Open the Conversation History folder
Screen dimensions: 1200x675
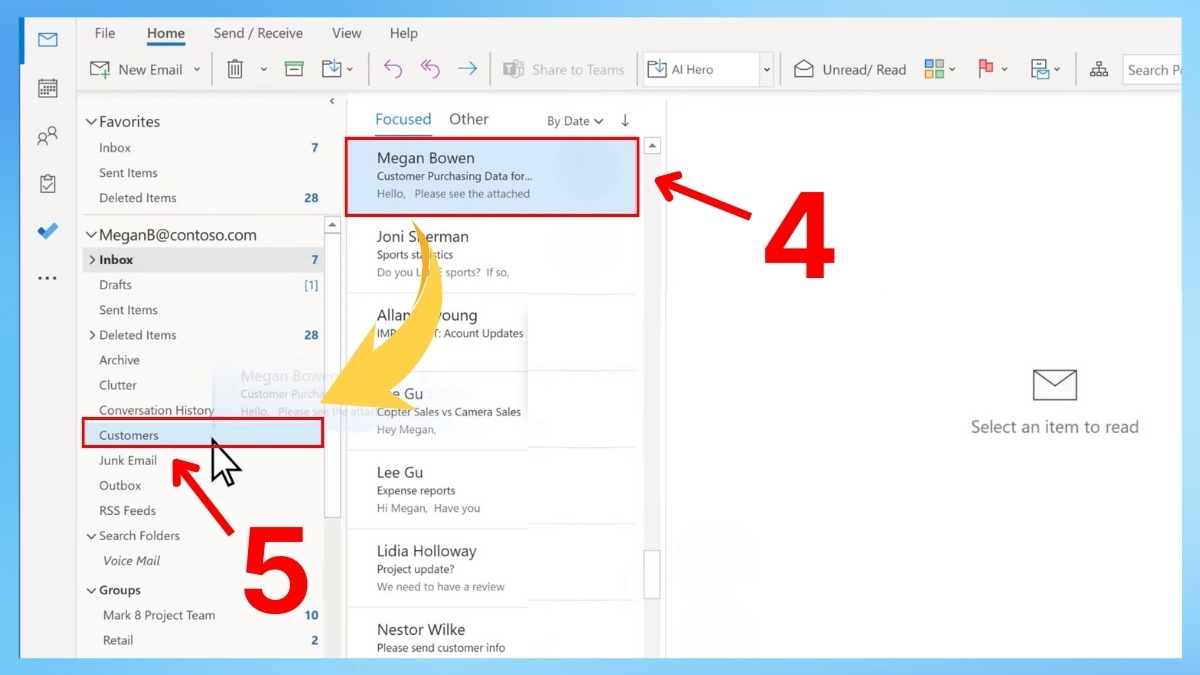(156, 410)
